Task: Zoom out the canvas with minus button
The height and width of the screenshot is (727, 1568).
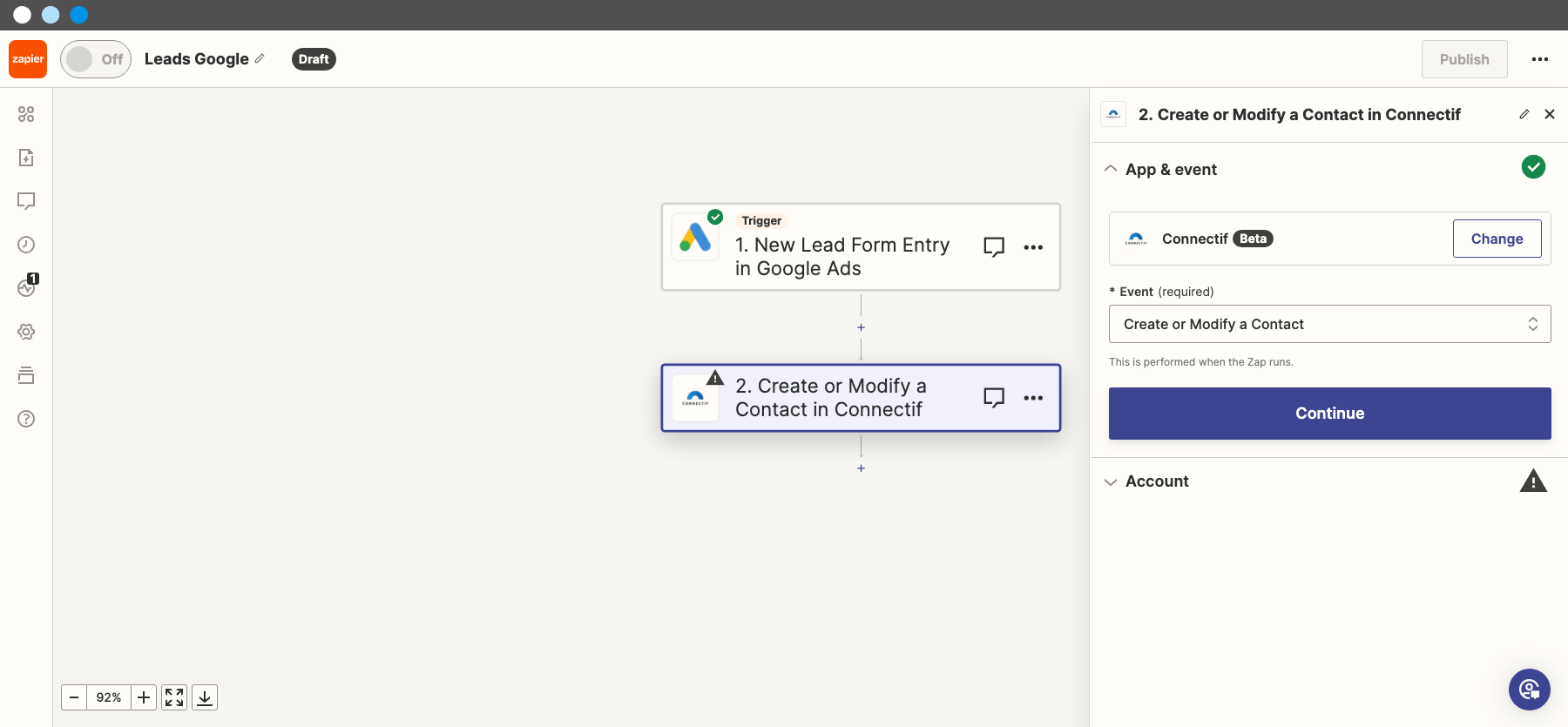Action: [74, 697]
